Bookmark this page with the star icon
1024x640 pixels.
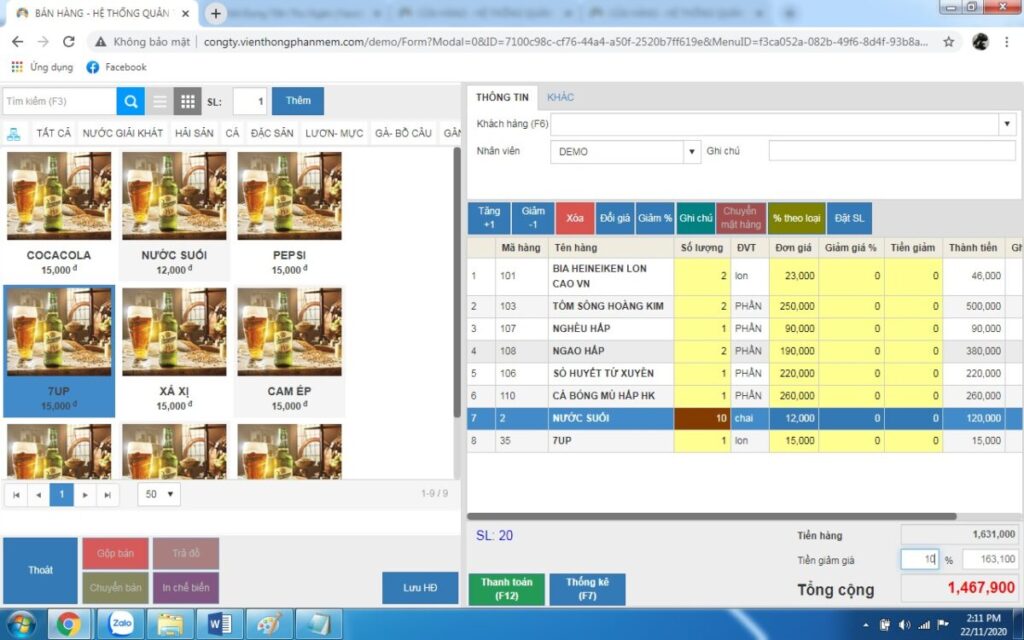948,42
